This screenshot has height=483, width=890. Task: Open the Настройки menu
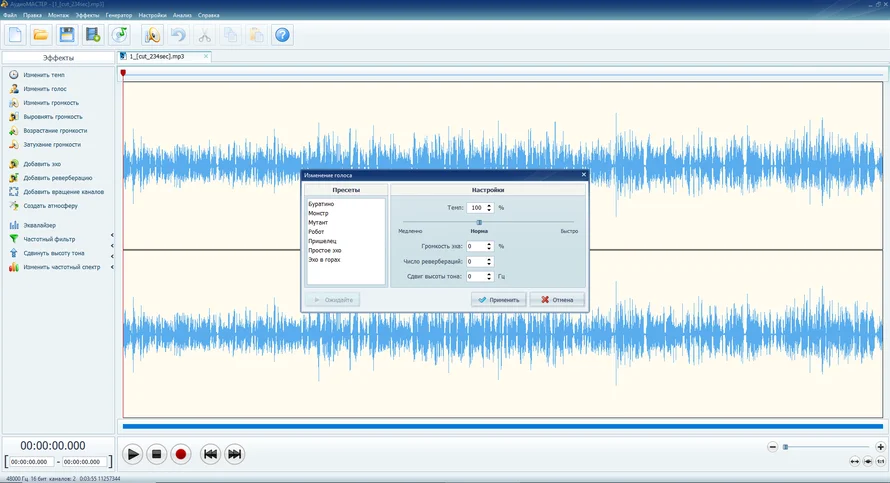[153, 15]
